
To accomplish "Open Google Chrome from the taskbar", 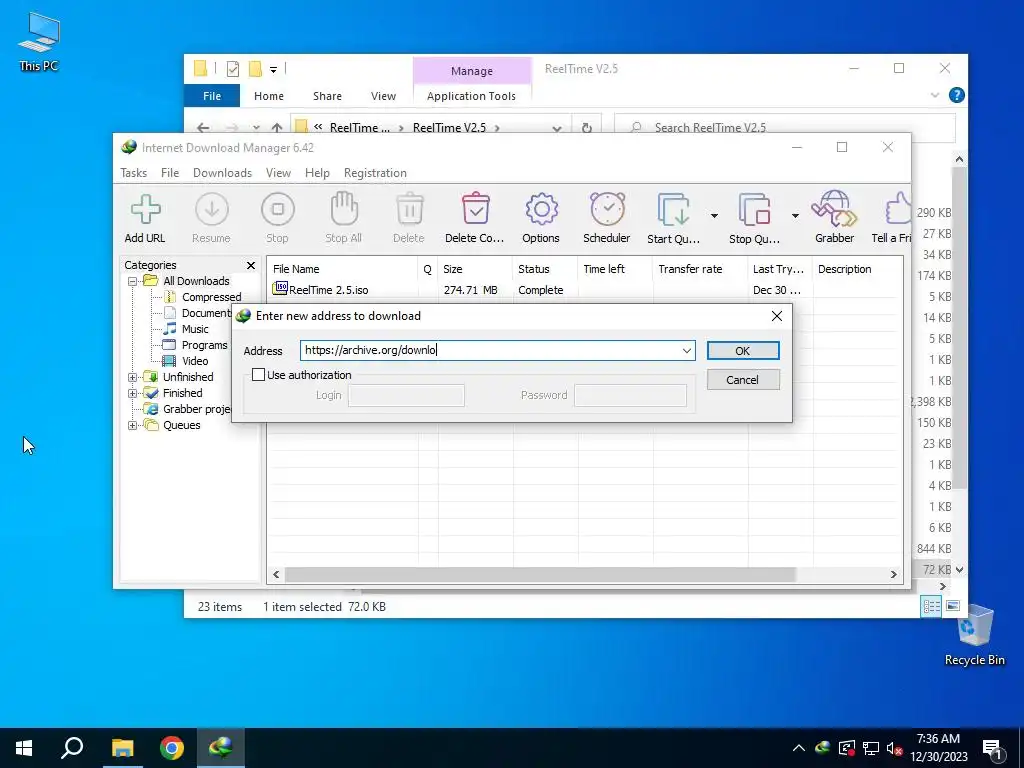I will pos(172,748).
